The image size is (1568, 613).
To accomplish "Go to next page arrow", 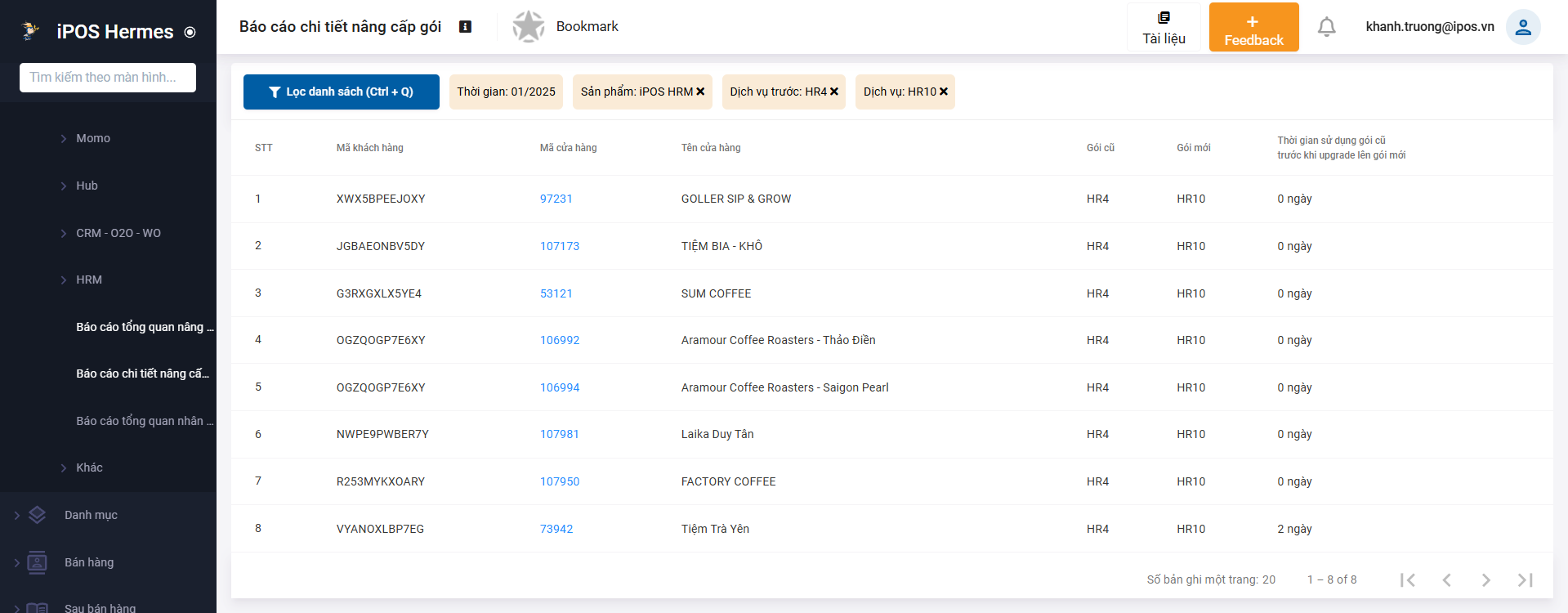I will [x=1485, y=579].
